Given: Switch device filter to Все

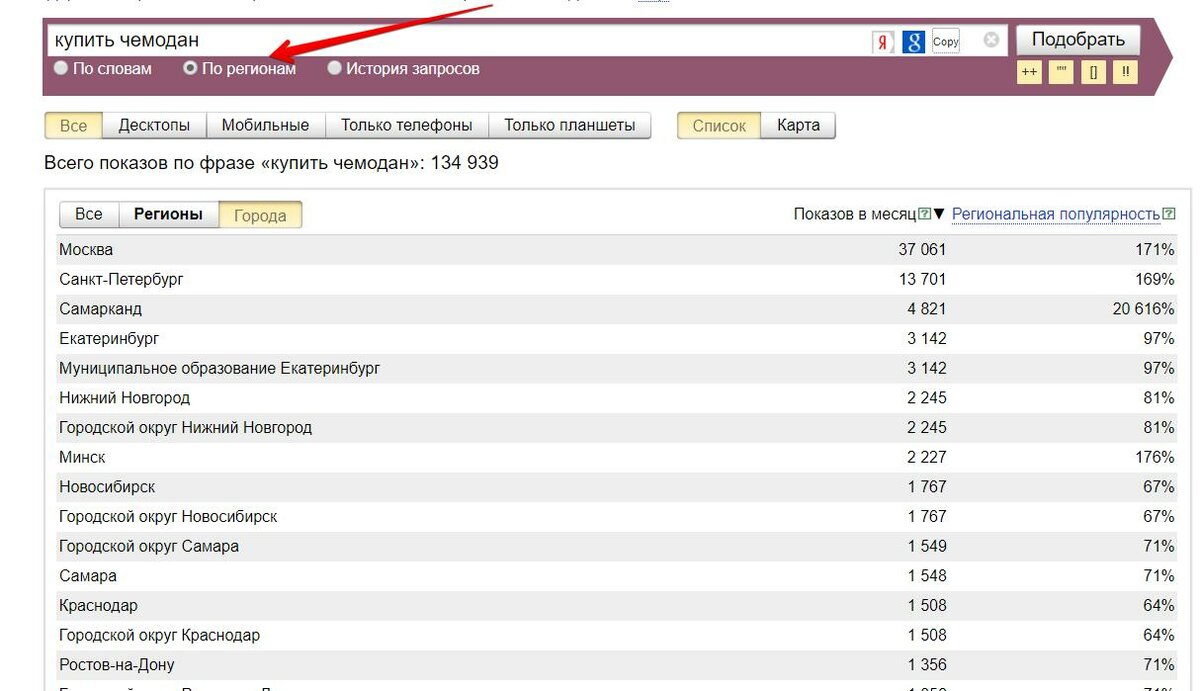Looking at the screenshot, I should pos(73,126).
